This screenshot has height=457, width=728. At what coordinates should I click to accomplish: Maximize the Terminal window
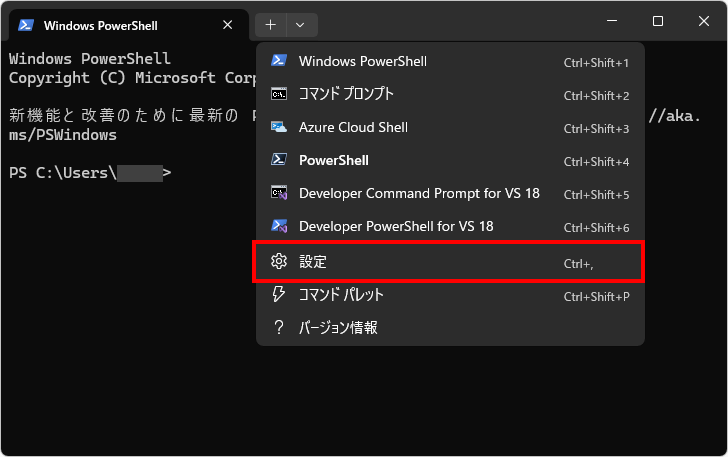point(658,21)
